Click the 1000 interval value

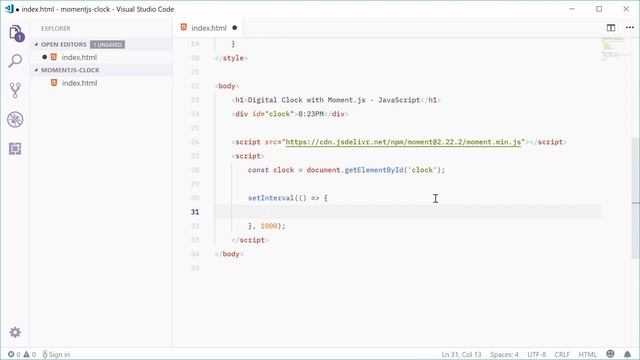[x=269, y=226]
